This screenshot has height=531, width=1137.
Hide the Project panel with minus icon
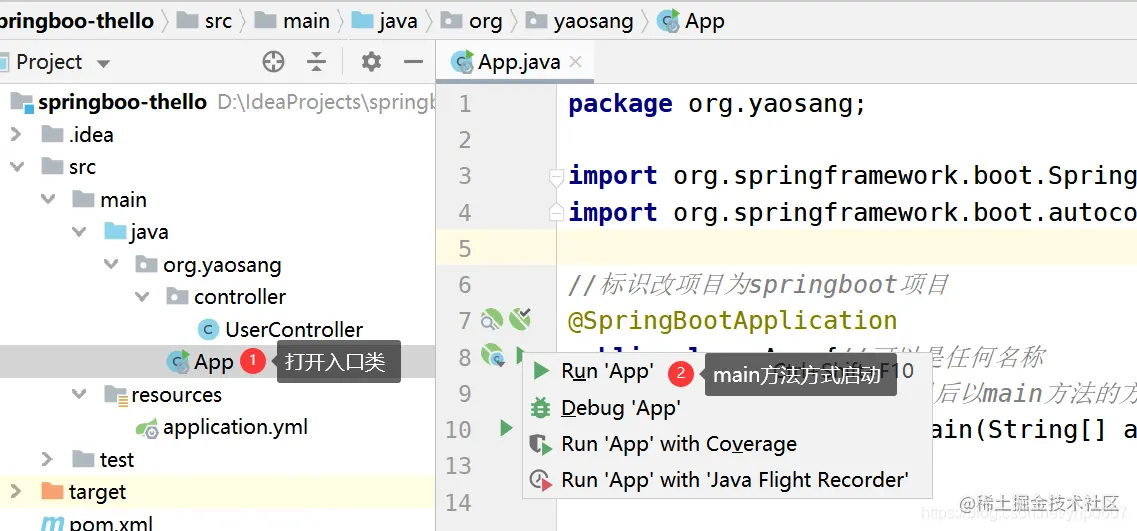413,62
